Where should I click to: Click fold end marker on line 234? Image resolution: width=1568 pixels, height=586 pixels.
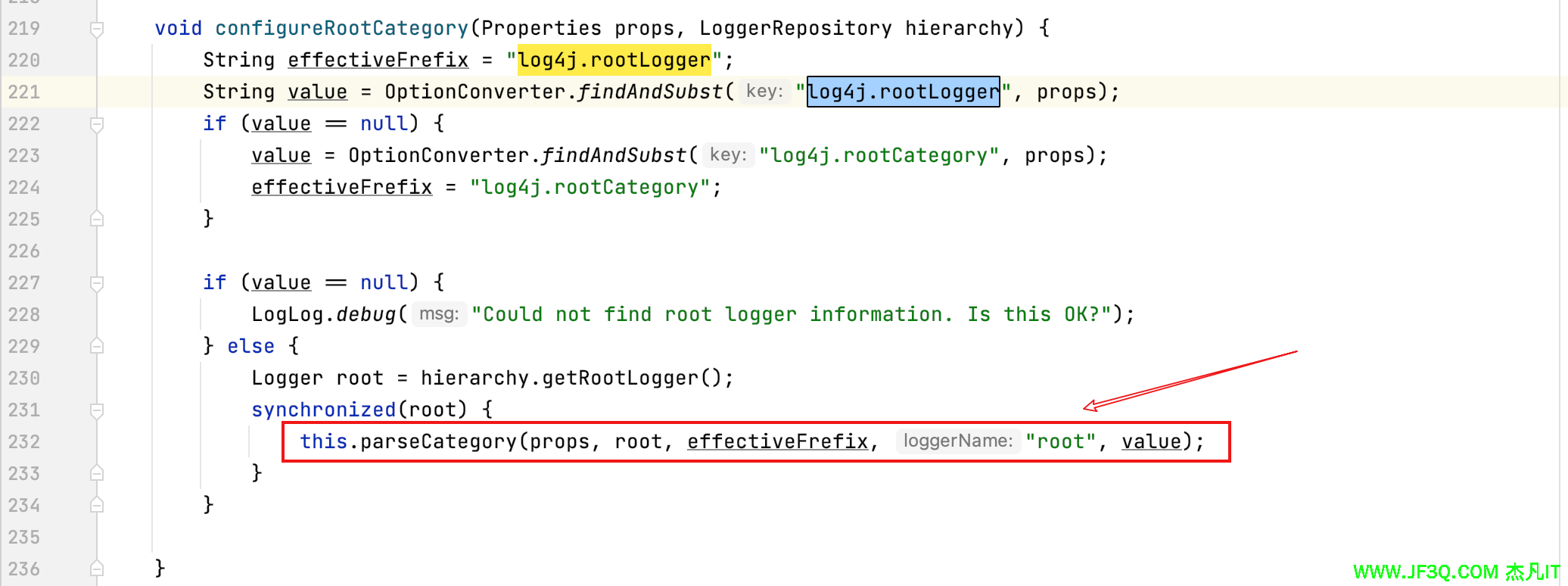tap(97, 505)
